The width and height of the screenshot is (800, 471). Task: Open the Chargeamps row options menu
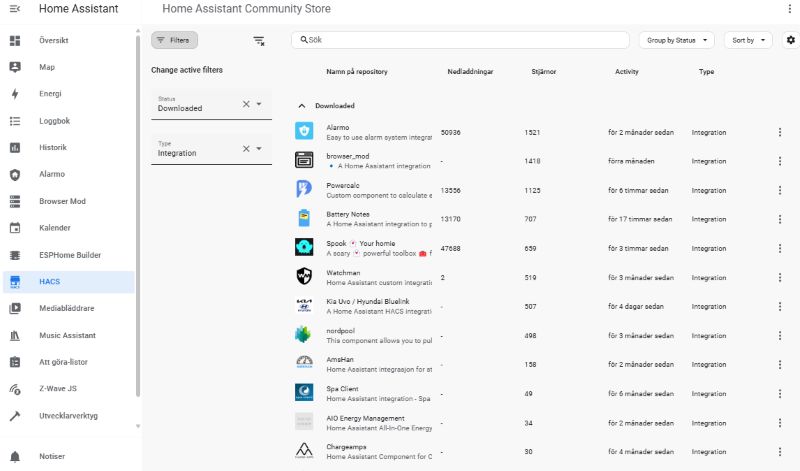click(x=780, y=452)
